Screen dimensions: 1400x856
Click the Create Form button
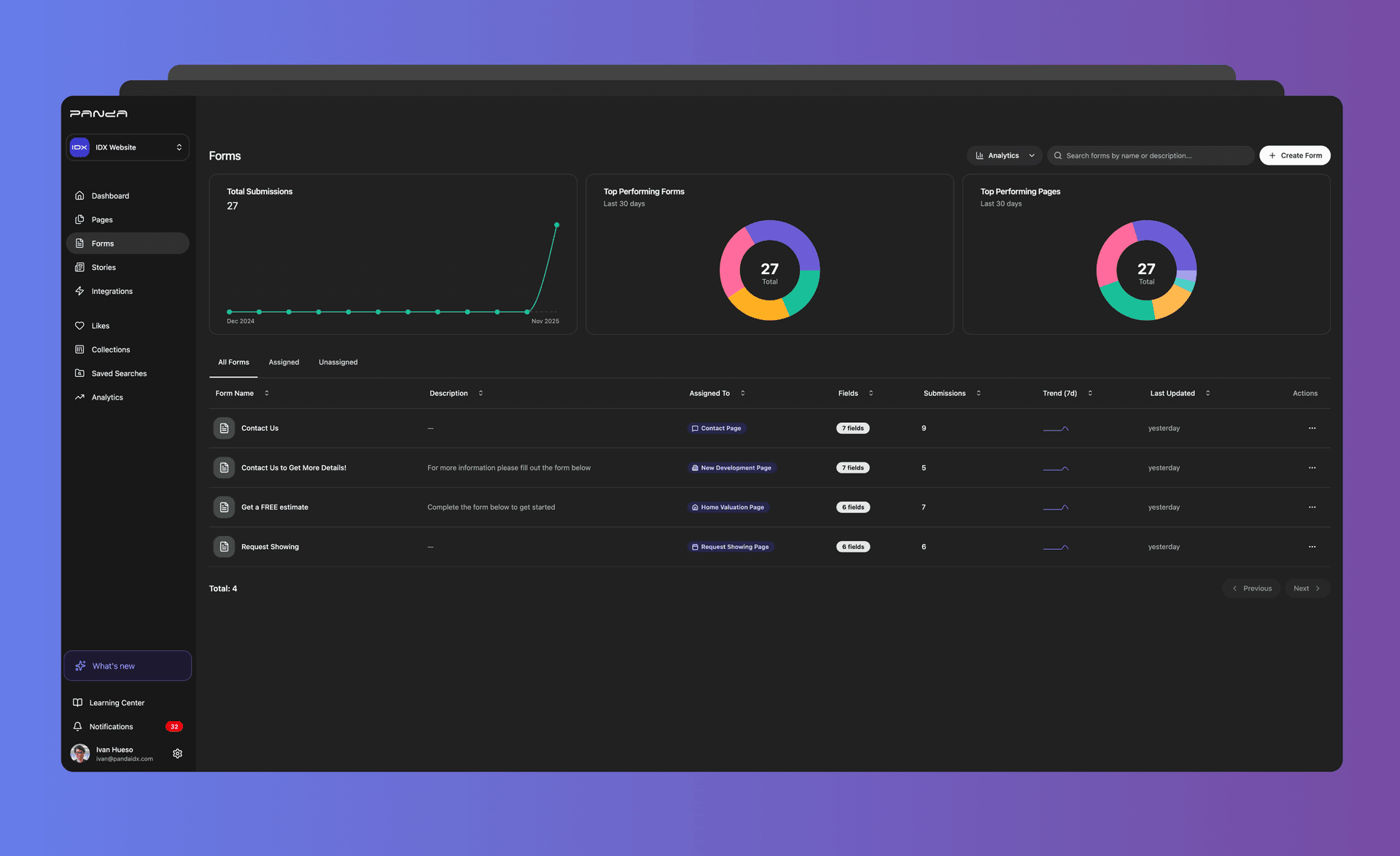coord(1295,155)
